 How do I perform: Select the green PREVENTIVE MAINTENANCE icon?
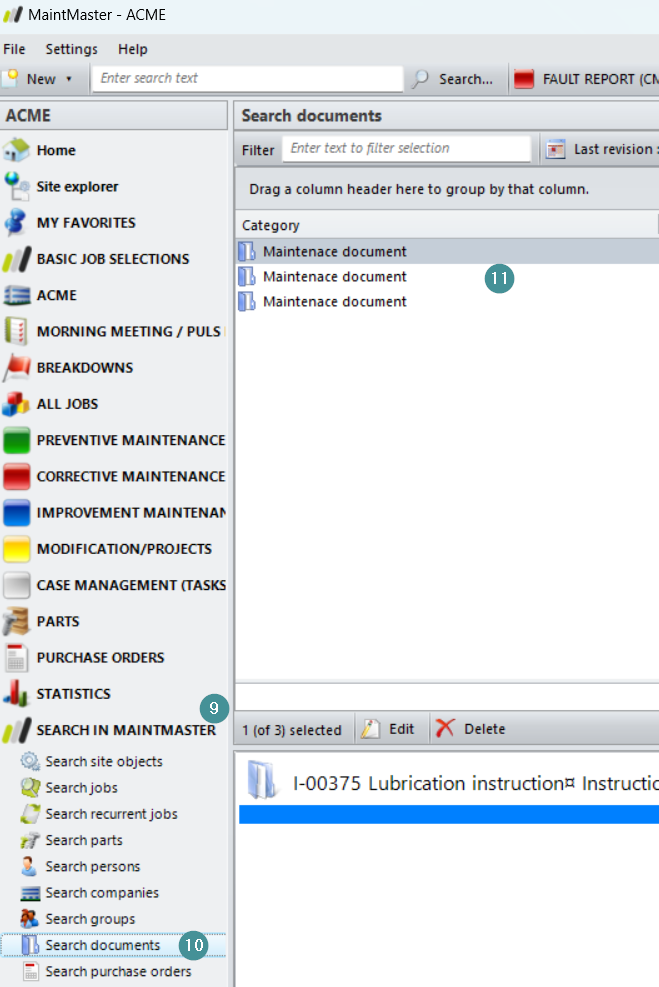point(16,440)
